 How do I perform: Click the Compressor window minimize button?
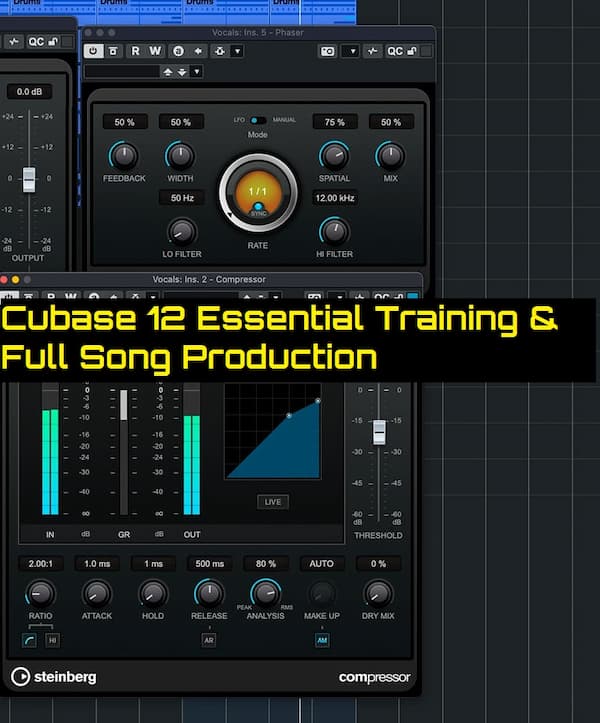[16, 279]
